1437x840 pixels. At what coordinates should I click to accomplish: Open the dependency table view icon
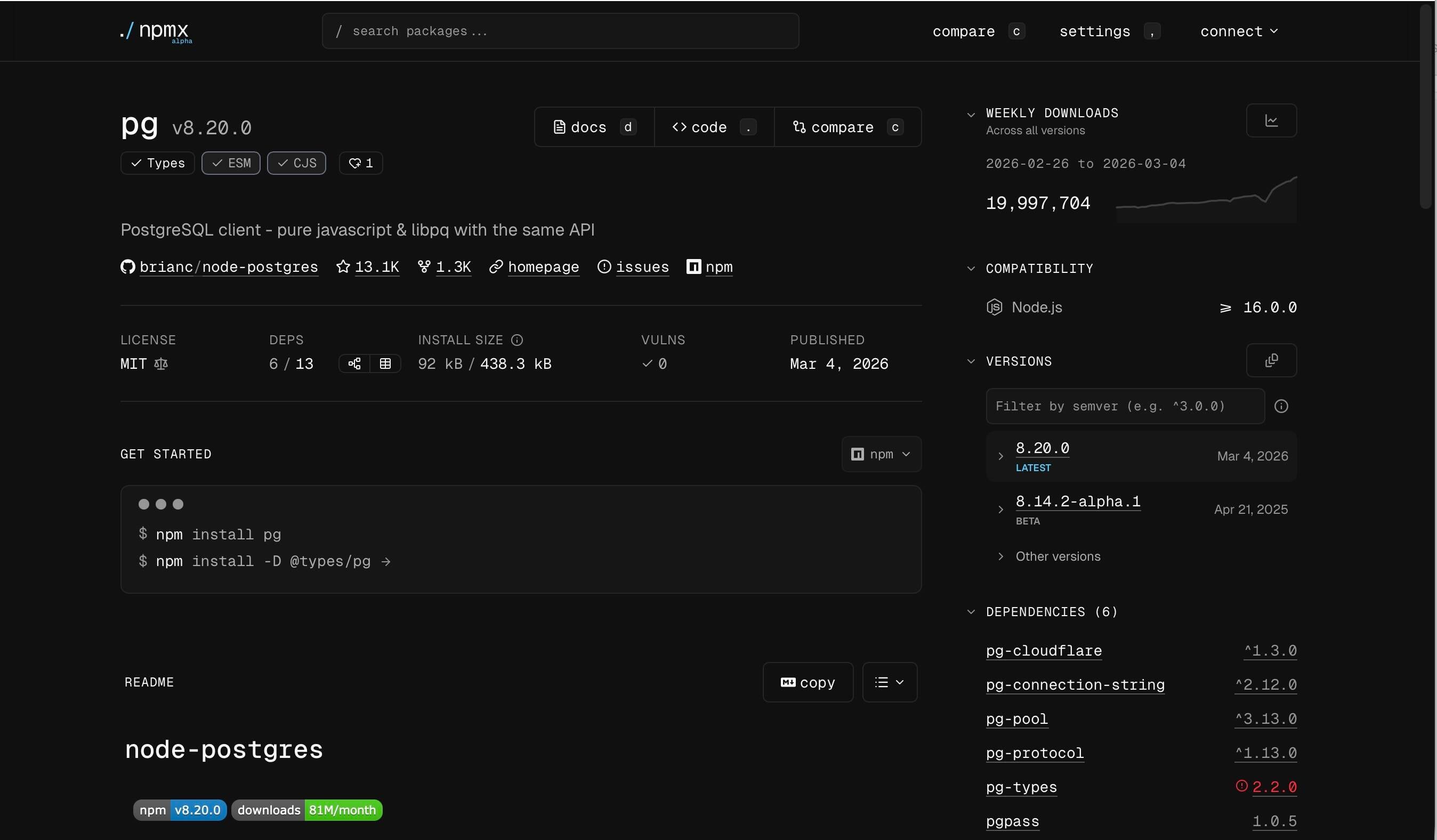click(385, 364)
